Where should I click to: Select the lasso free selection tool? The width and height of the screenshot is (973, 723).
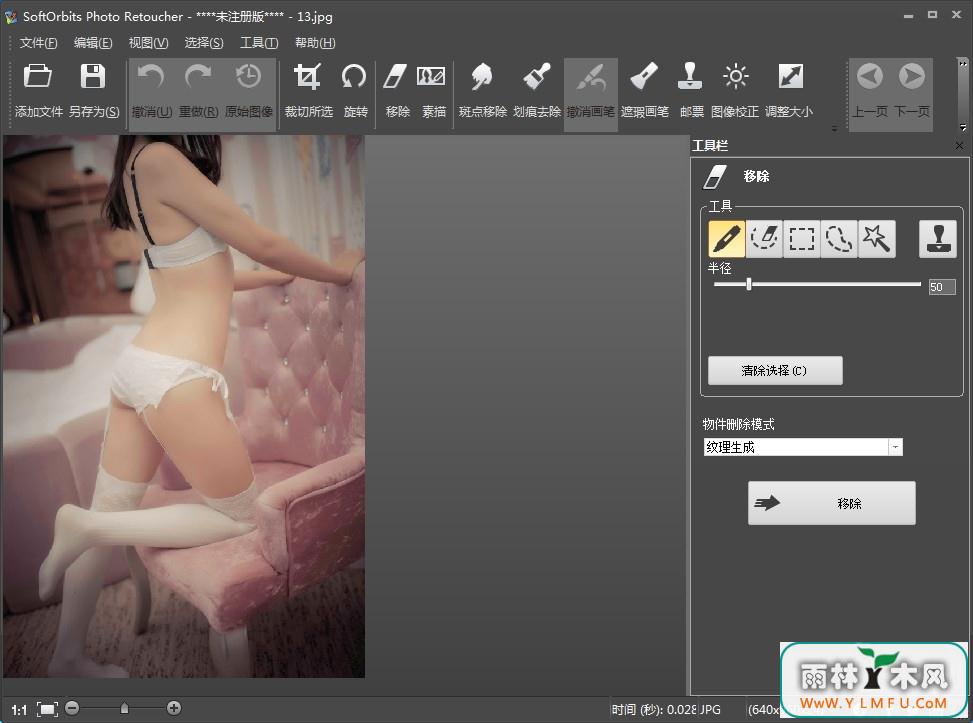click(x=838, y=238)
